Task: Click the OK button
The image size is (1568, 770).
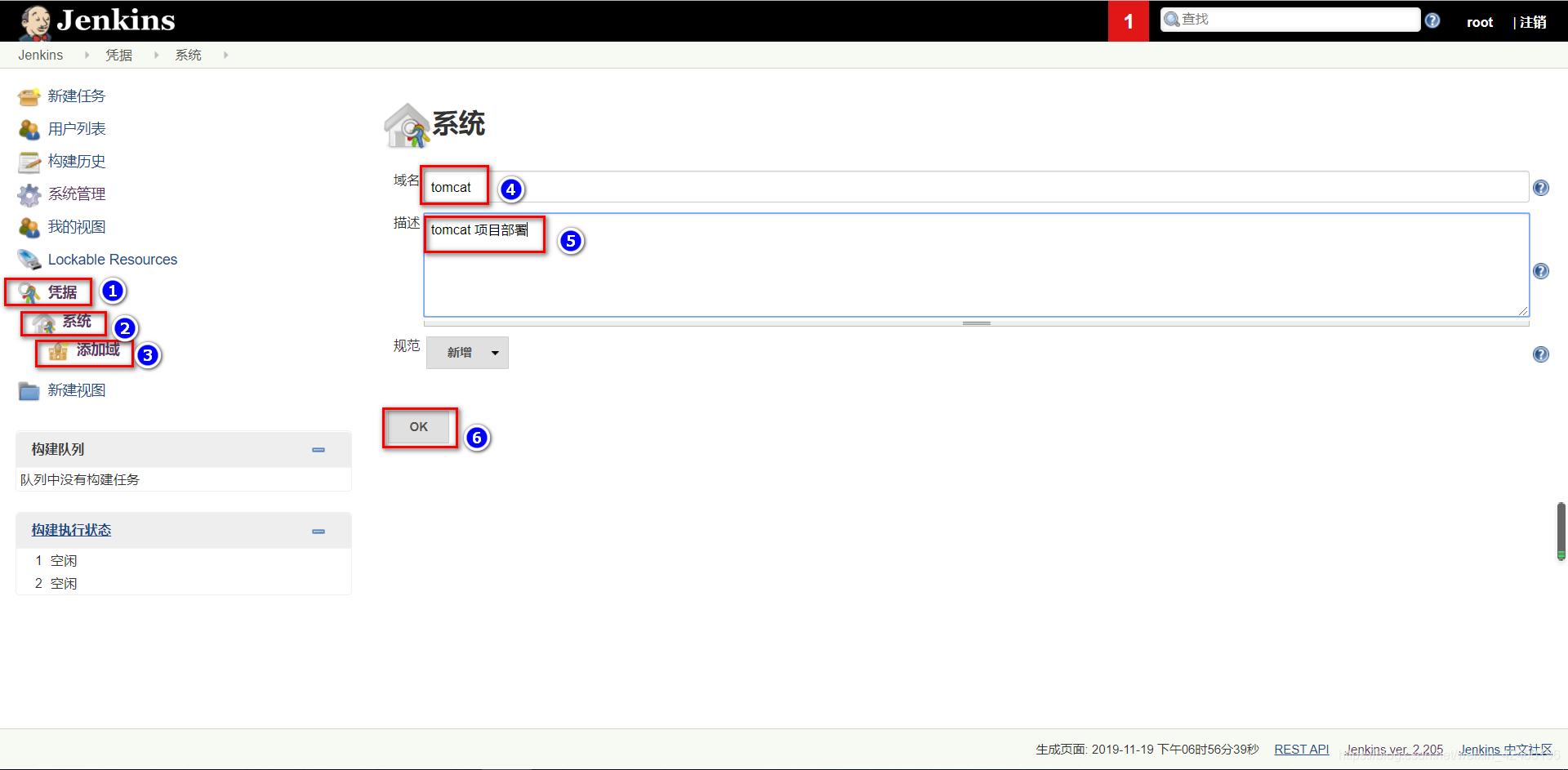Action: coord(419,427)
